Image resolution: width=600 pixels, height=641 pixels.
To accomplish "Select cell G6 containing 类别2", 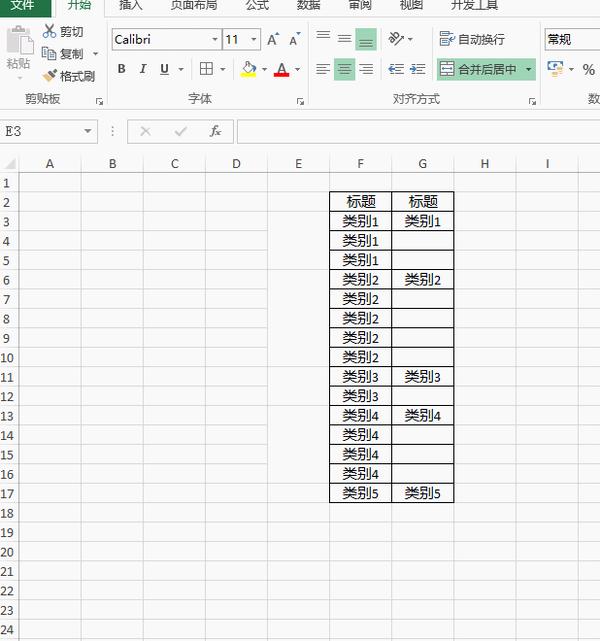I will (423, 280).
